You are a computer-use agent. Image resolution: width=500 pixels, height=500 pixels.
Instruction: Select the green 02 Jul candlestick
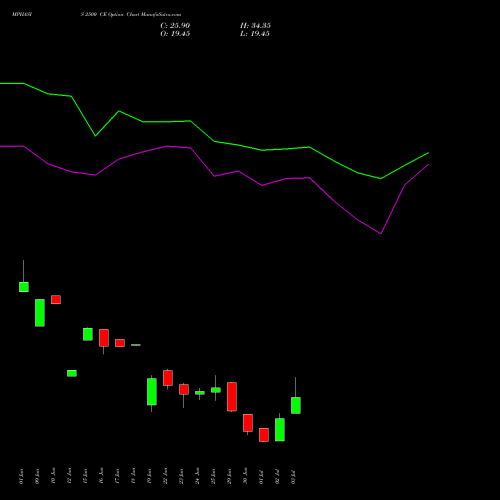point(280,430)
